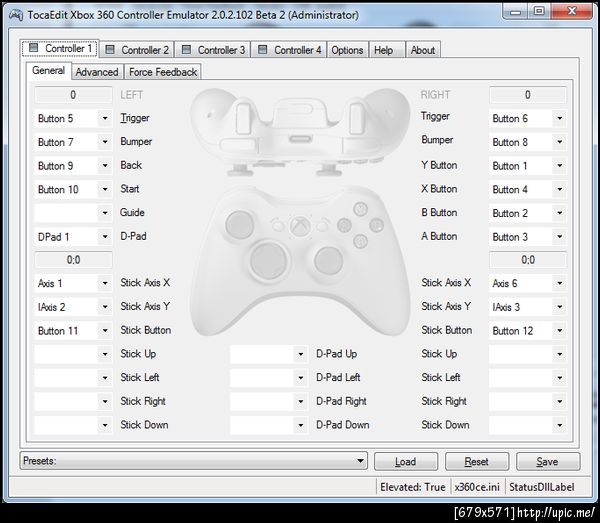This screenshot has height=523, width=600.
Task: Click the controller status icon on Controller 2 tab
Action: click(110, 49)
